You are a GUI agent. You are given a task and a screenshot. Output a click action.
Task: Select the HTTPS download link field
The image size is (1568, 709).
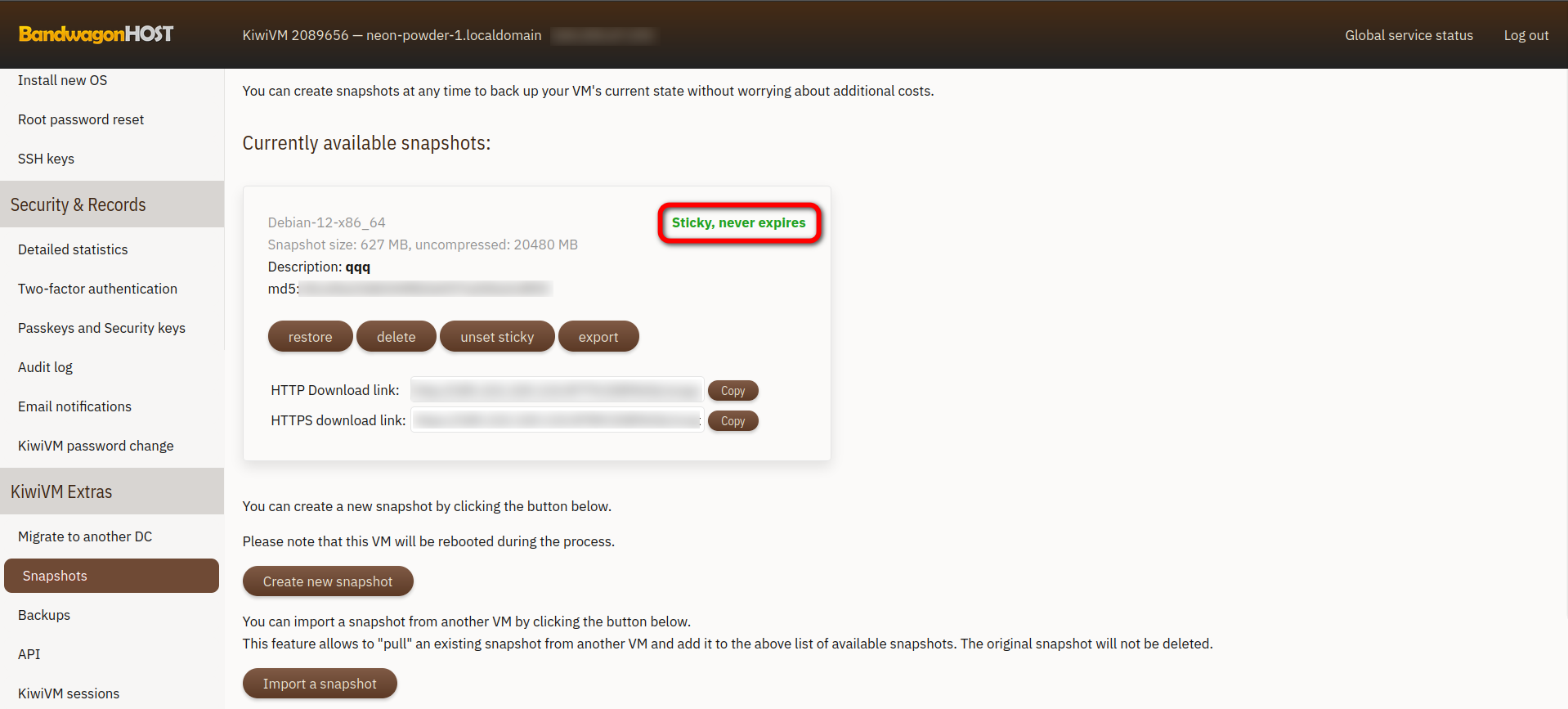coord(556,421)
